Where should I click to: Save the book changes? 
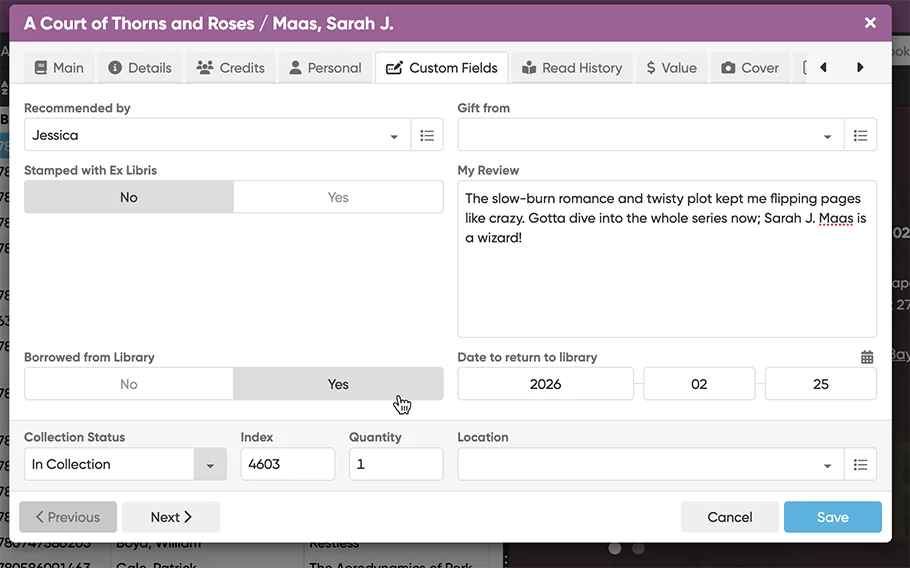click(832, 517)
